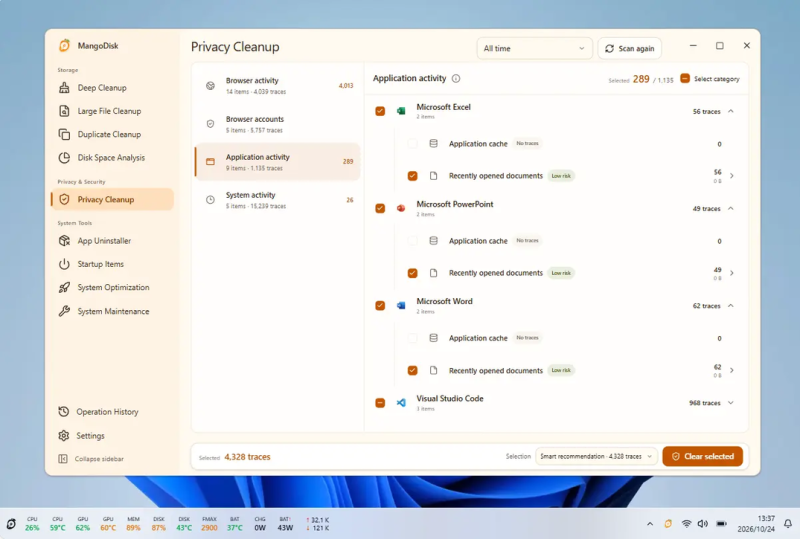Open Deep Cleanup broom icon
800x539 pixels.
tap(64, 88)
